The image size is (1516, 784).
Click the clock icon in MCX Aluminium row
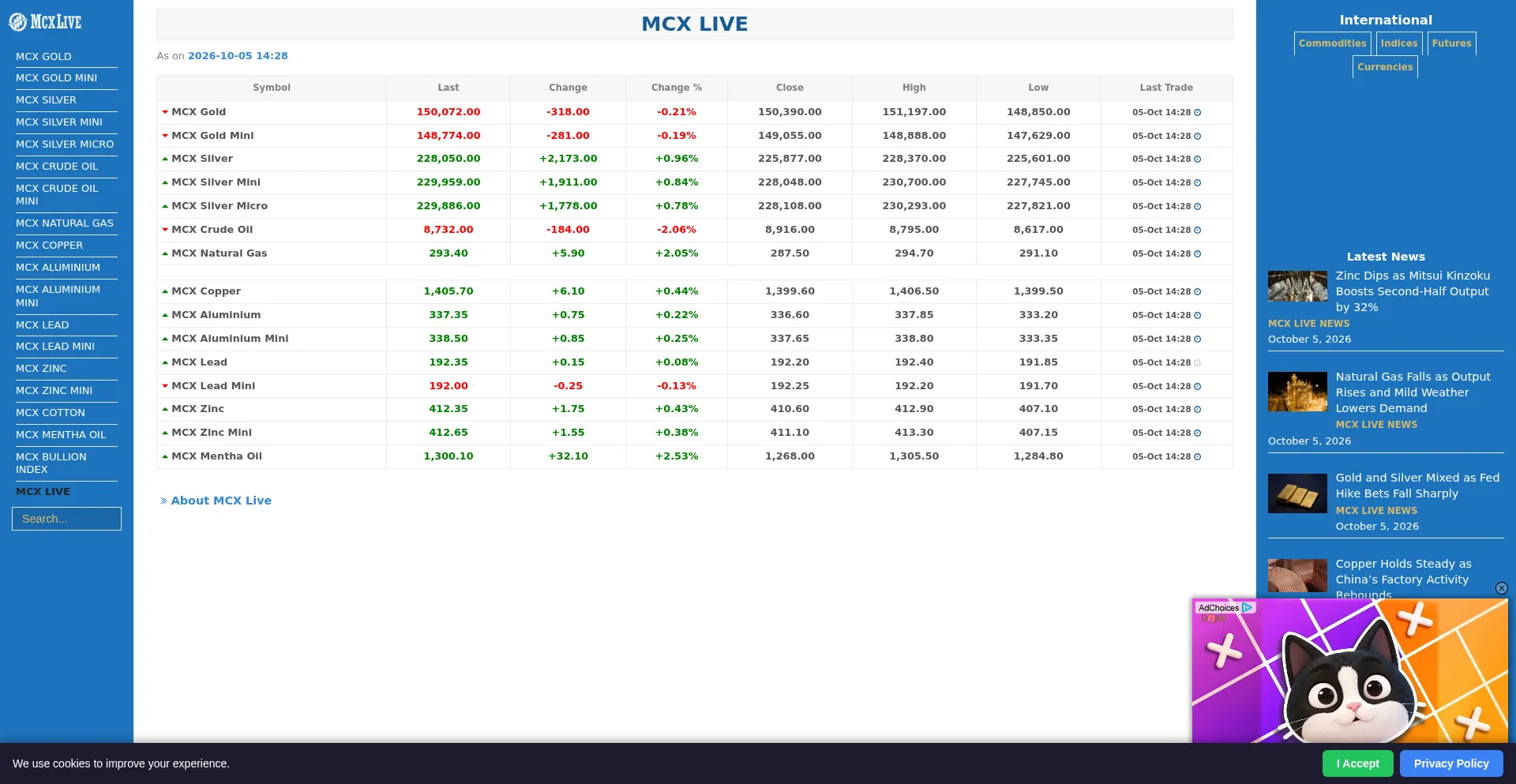click(x=1198, y=316)
